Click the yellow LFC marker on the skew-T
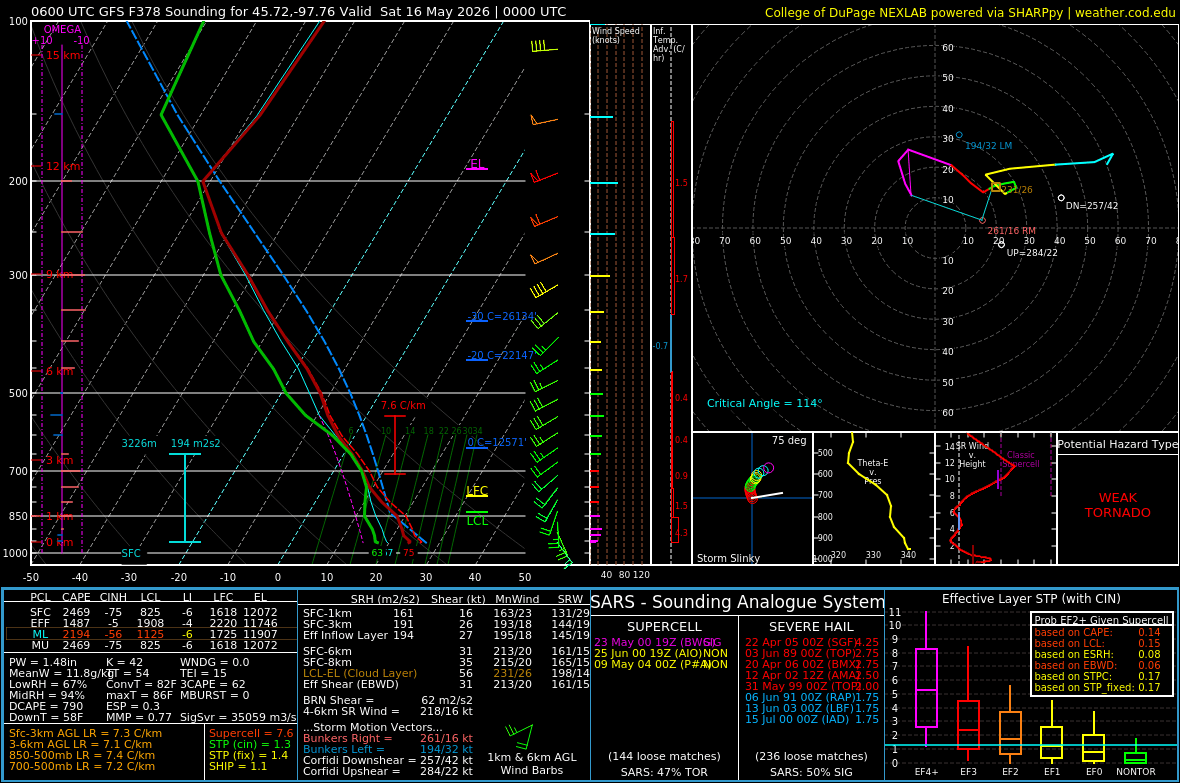Image resolution: width=1180 pixels, height=783 pixels. [x=477, y=491]
